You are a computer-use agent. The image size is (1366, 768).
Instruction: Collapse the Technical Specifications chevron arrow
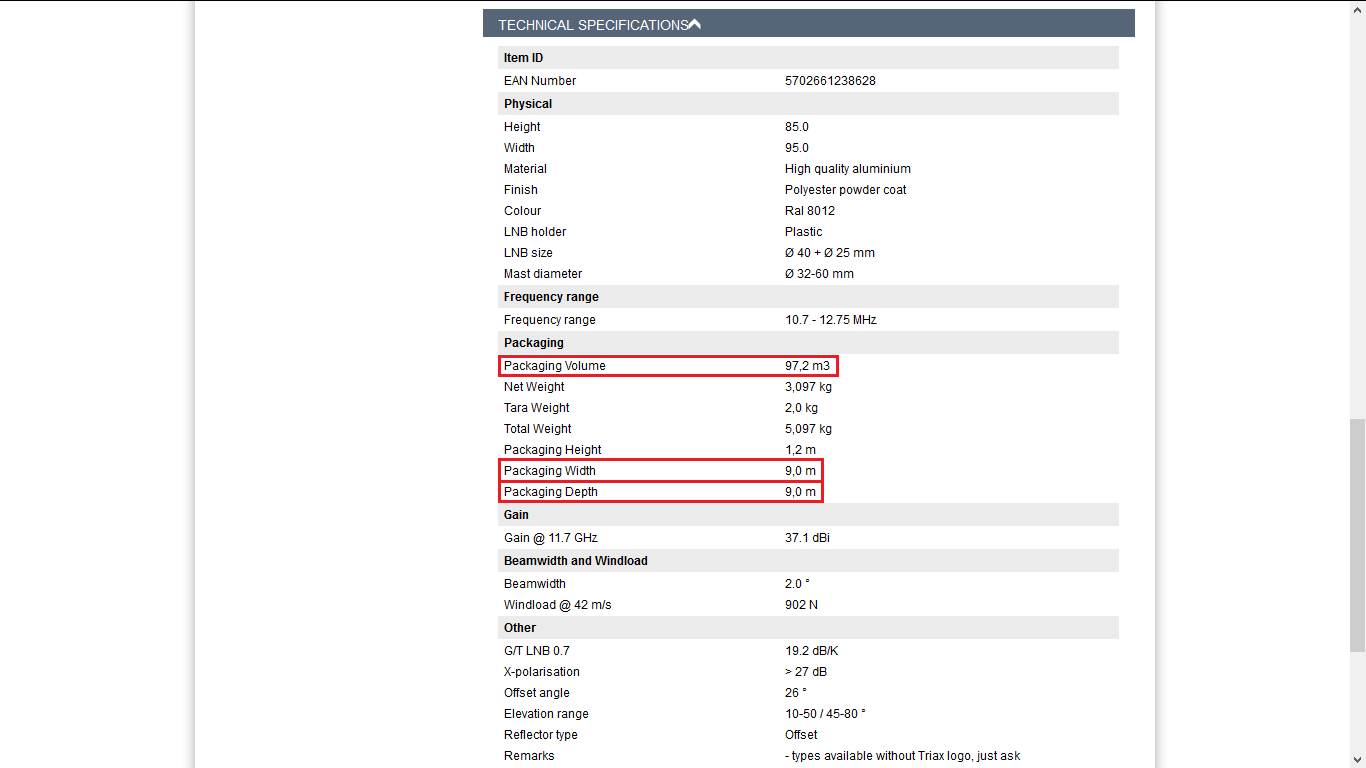click(x=695, y=24)
